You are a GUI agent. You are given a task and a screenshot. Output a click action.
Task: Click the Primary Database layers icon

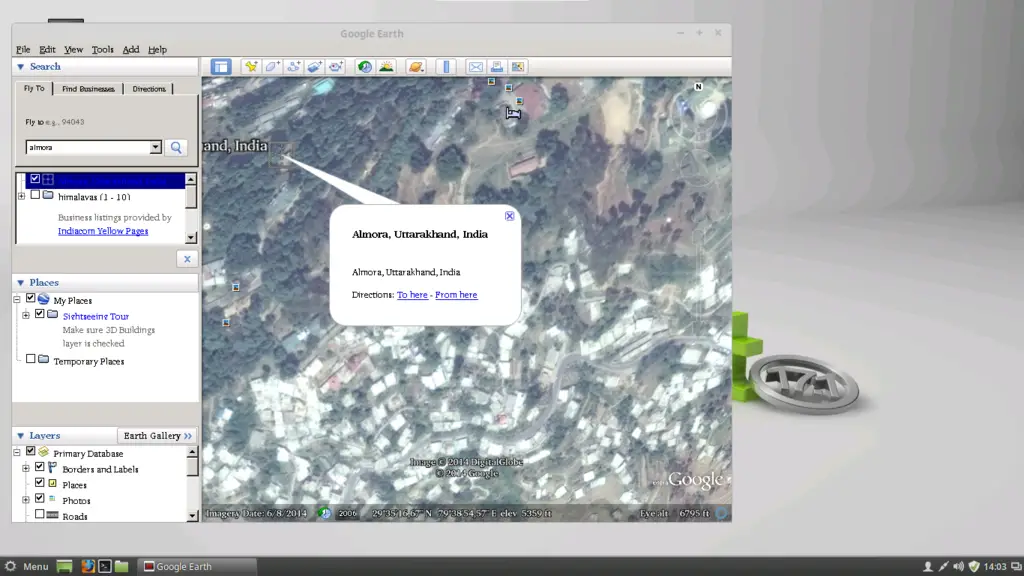[44, 452]
